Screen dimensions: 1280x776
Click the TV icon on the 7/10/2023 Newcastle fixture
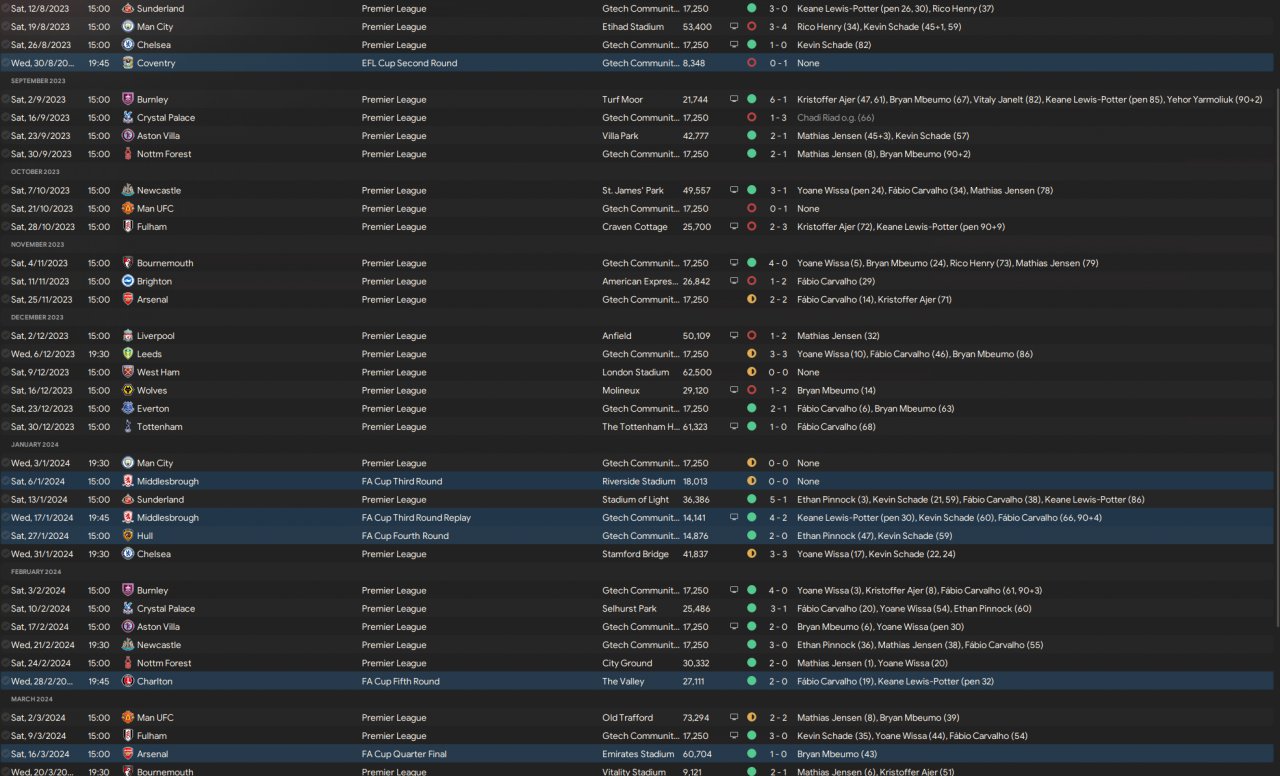734,190
